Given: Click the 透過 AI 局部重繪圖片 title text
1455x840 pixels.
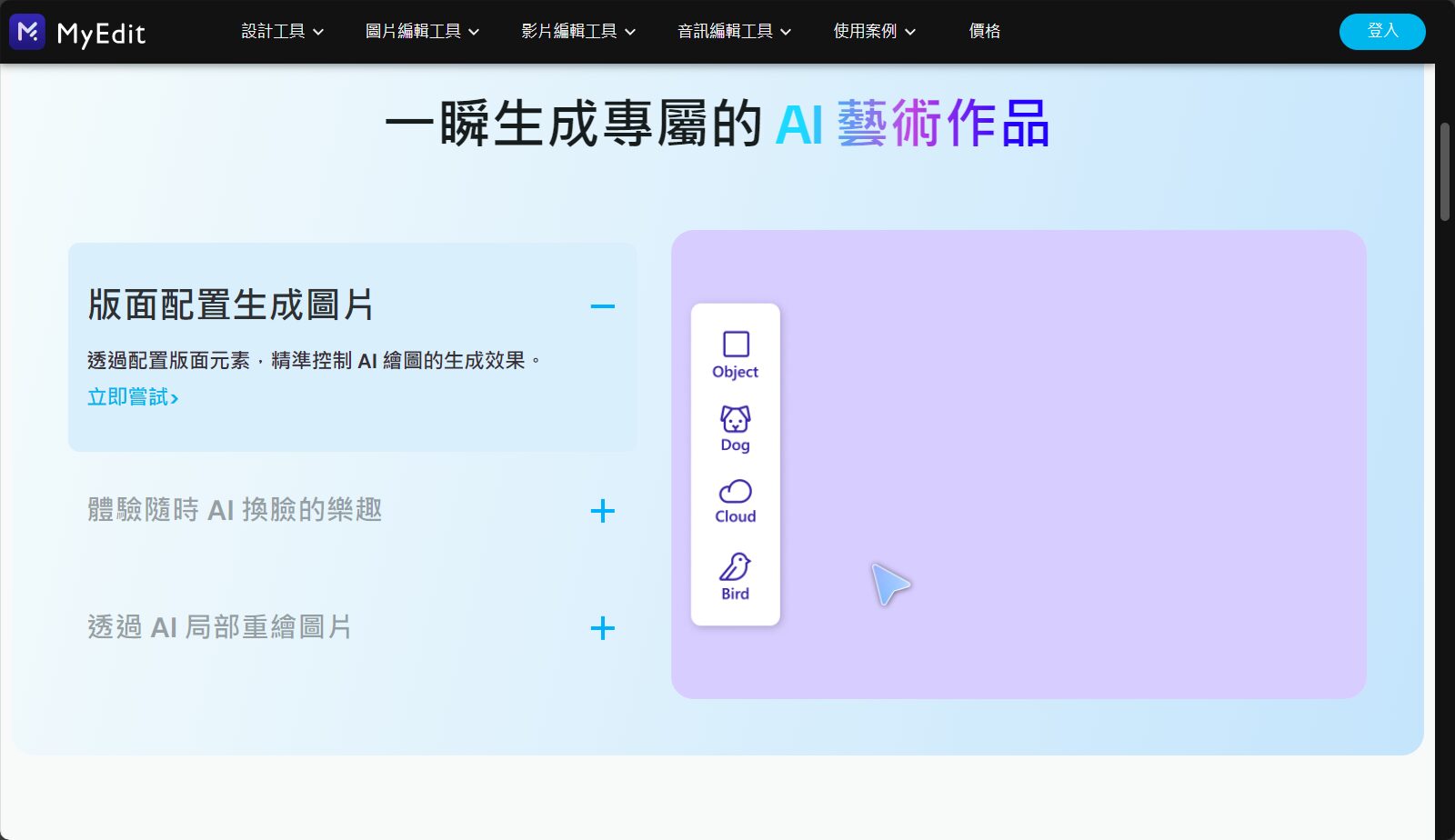Looking at the screenshot, I should [219, 627].
